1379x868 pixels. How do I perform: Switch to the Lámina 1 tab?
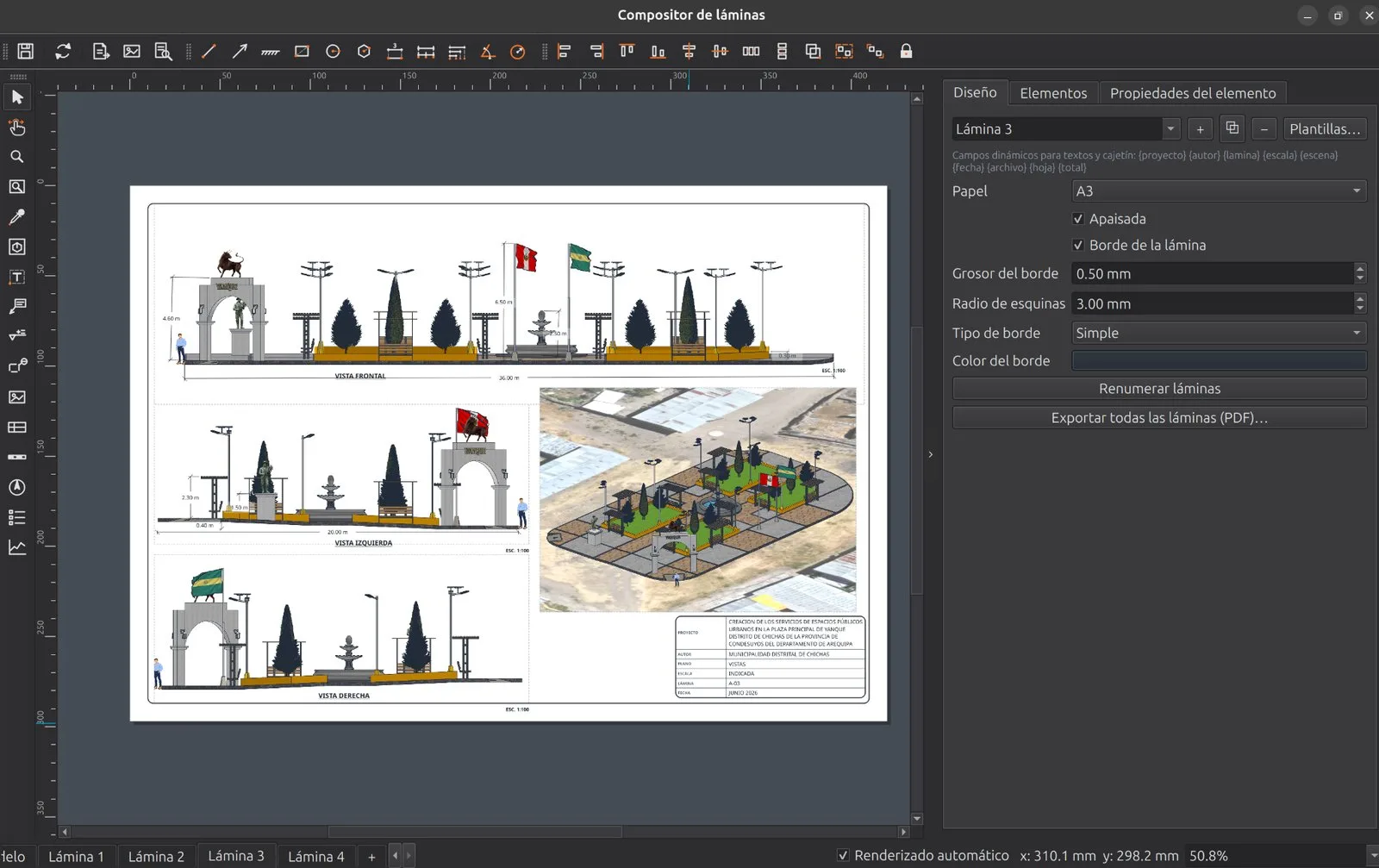(x=76, y=856)
